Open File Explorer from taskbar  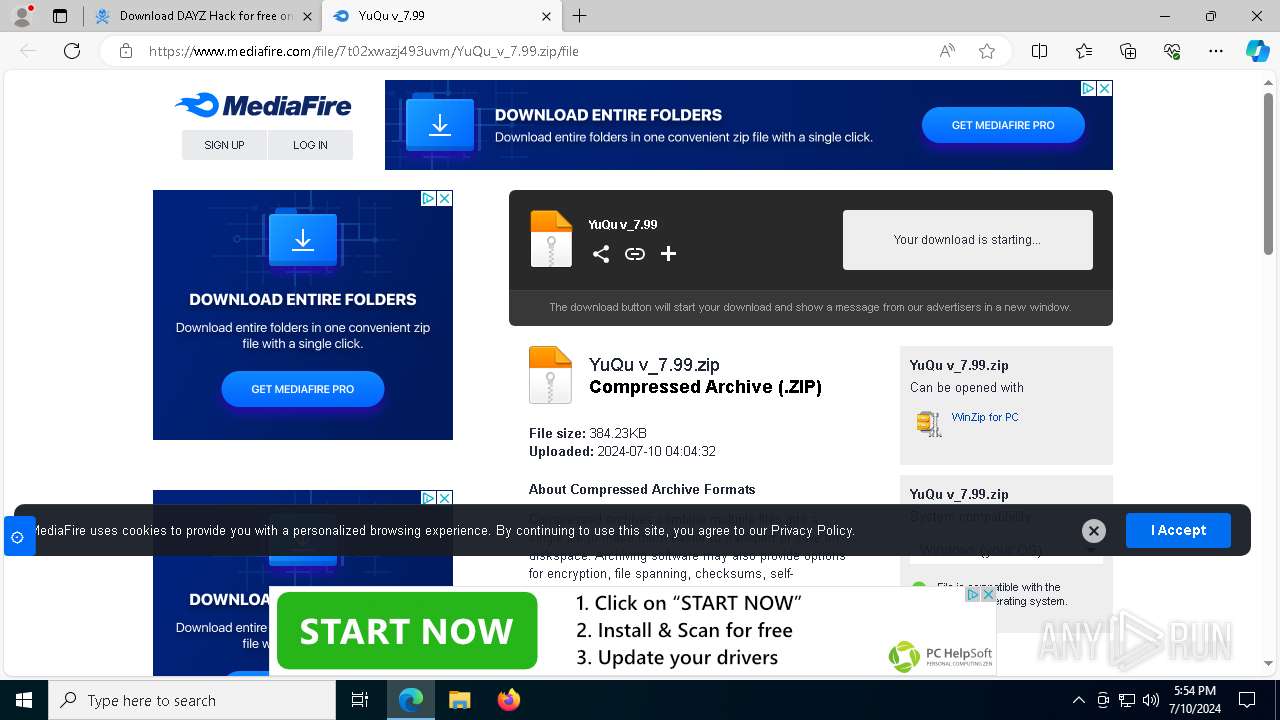pyautogui.click(x=459, y=700)
